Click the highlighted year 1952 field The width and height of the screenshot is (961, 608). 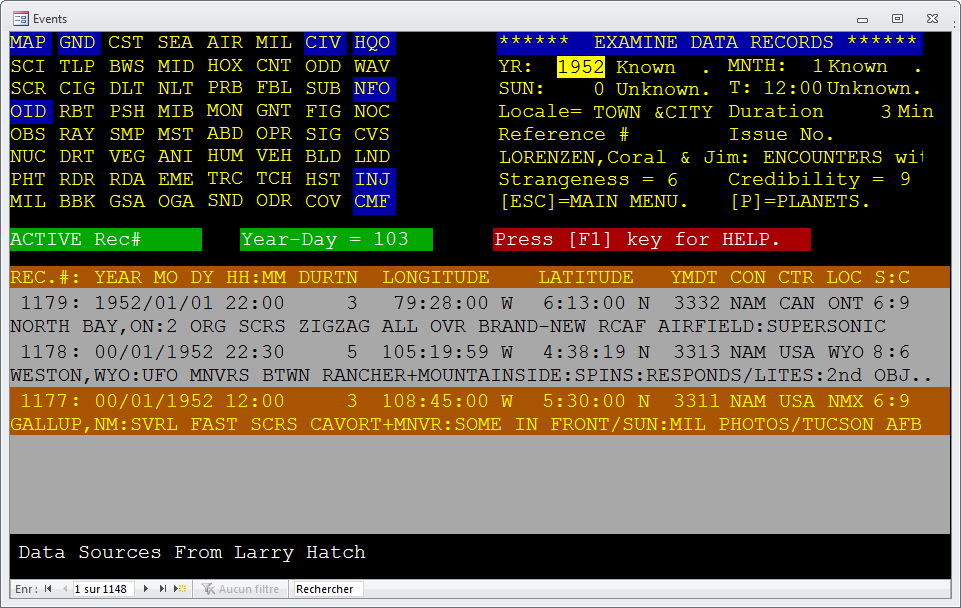[x=580, y=67]
